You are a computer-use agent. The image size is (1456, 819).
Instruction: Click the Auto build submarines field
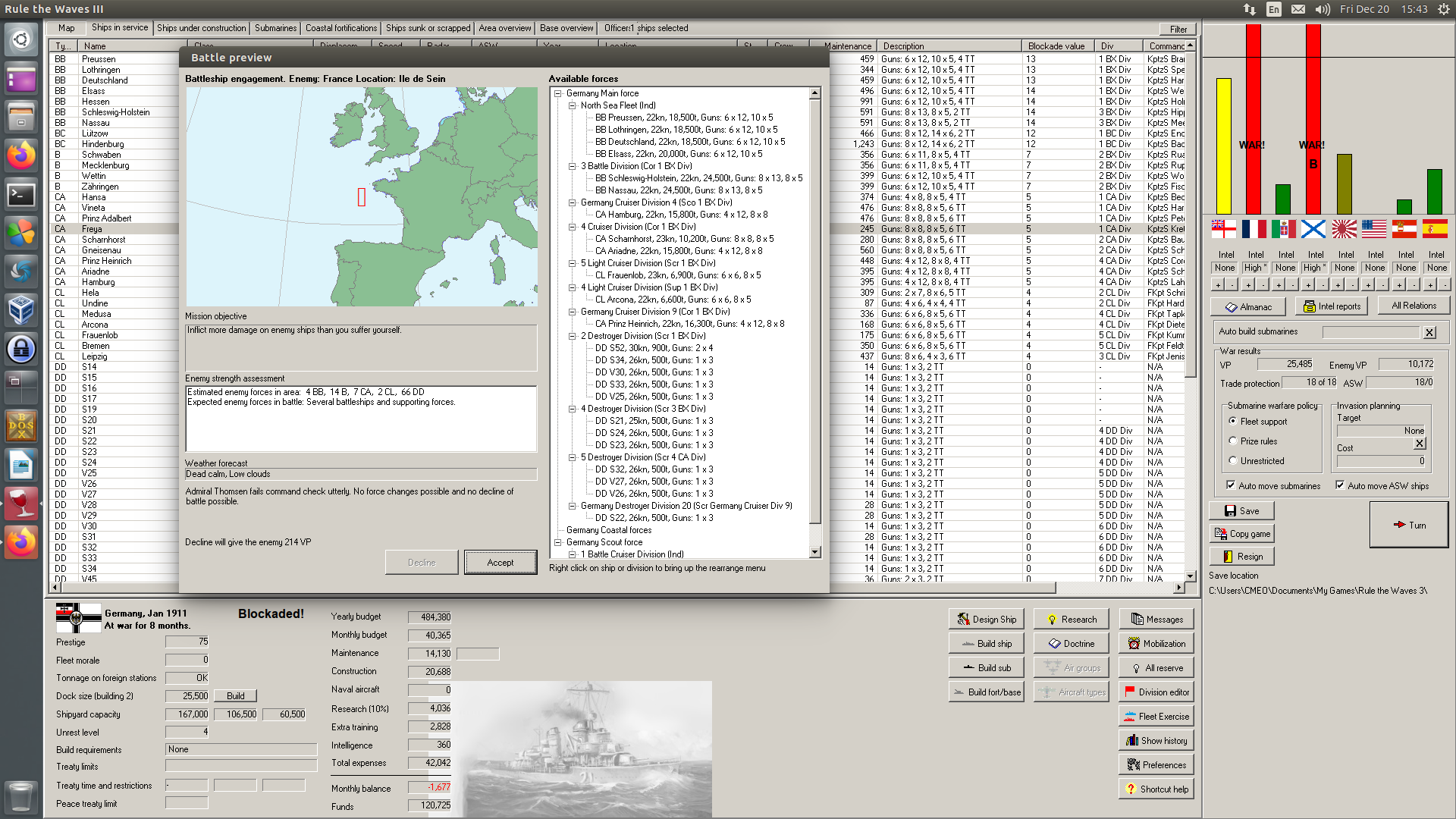tap(1371, 331)
